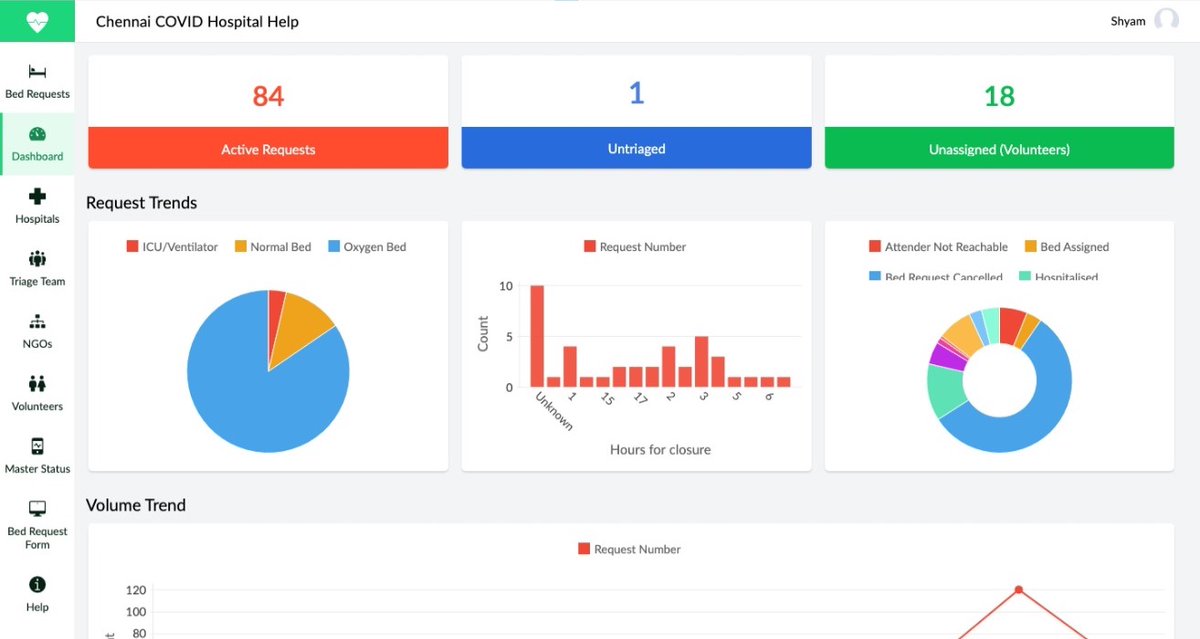This screenshot has width=1200, height=639.
Task: Open Bed Request Form monitor icon
Action: click(37, 509)
